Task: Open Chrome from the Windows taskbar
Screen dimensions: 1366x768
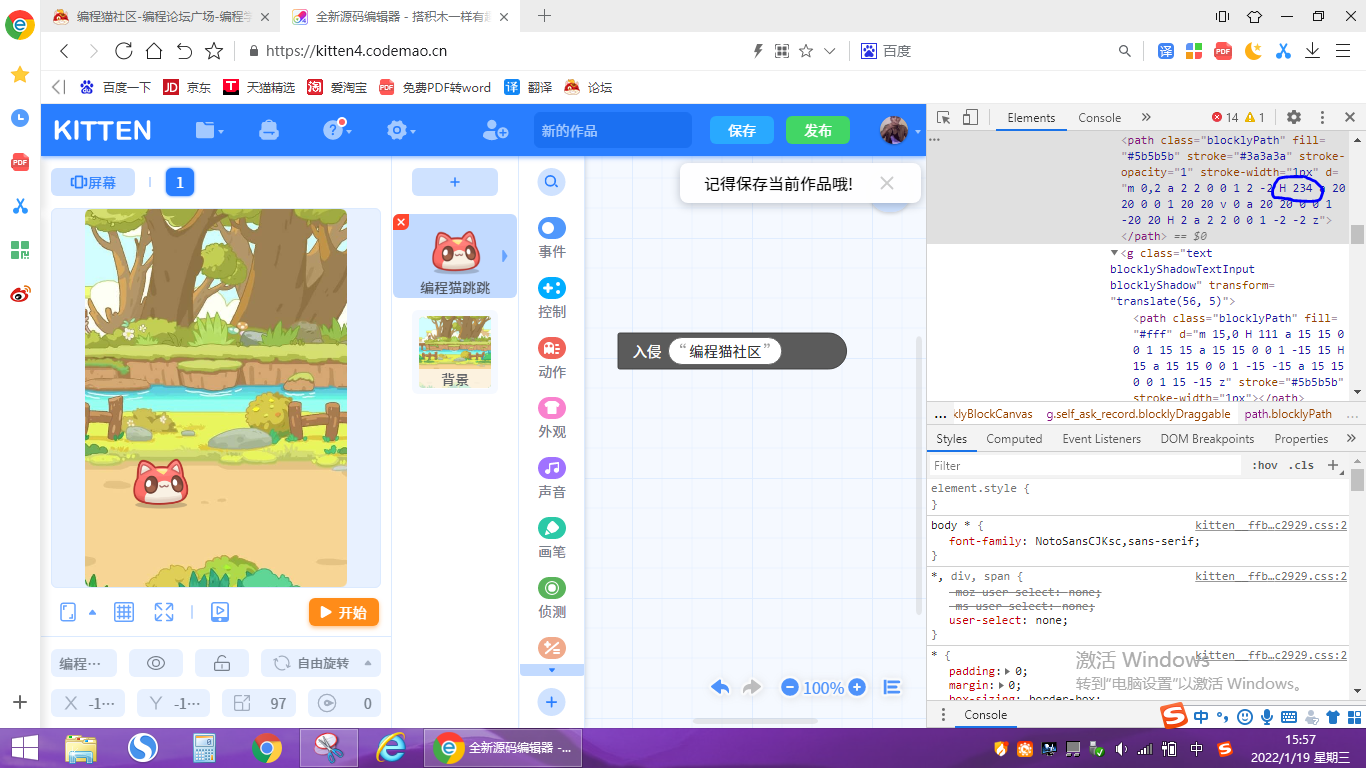Action: pyautogui.click(x=266, y=747)
